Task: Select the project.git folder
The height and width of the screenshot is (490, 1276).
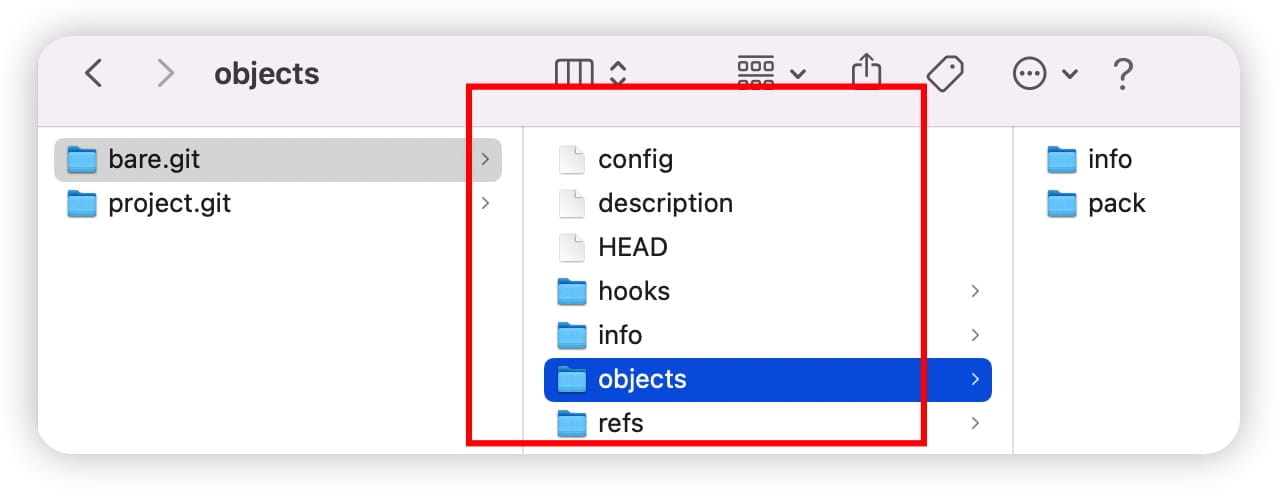Action: [x=278, y=203]
